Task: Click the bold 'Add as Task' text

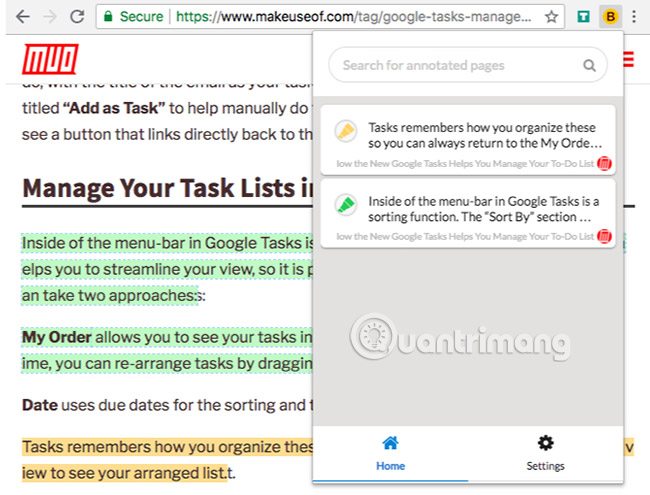Action: tap(114, 108)
